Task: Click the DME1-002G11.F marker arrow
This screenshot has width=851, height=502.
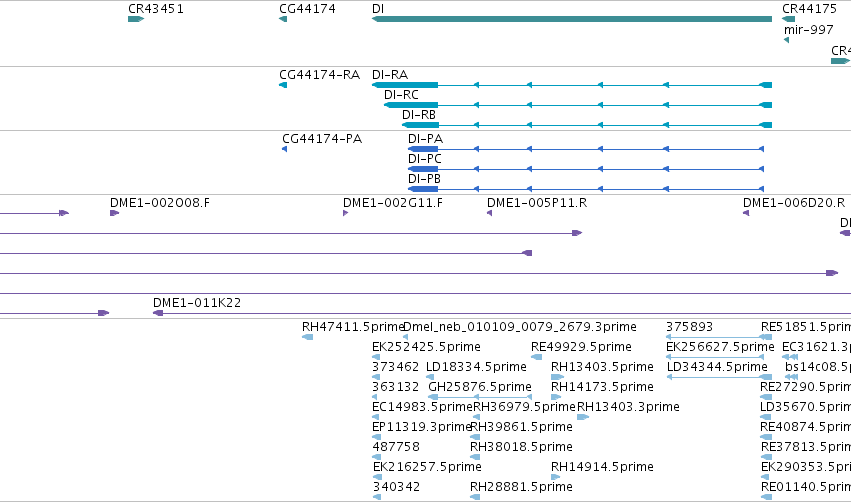Action: [345, 213]
